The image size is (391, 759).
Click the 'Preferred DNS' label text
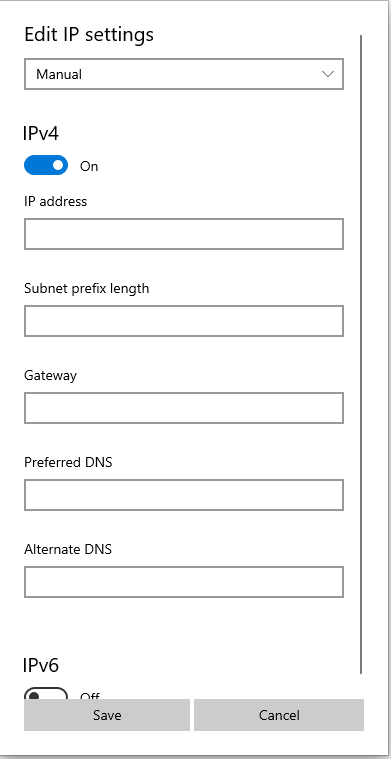(x=68, y=462)
